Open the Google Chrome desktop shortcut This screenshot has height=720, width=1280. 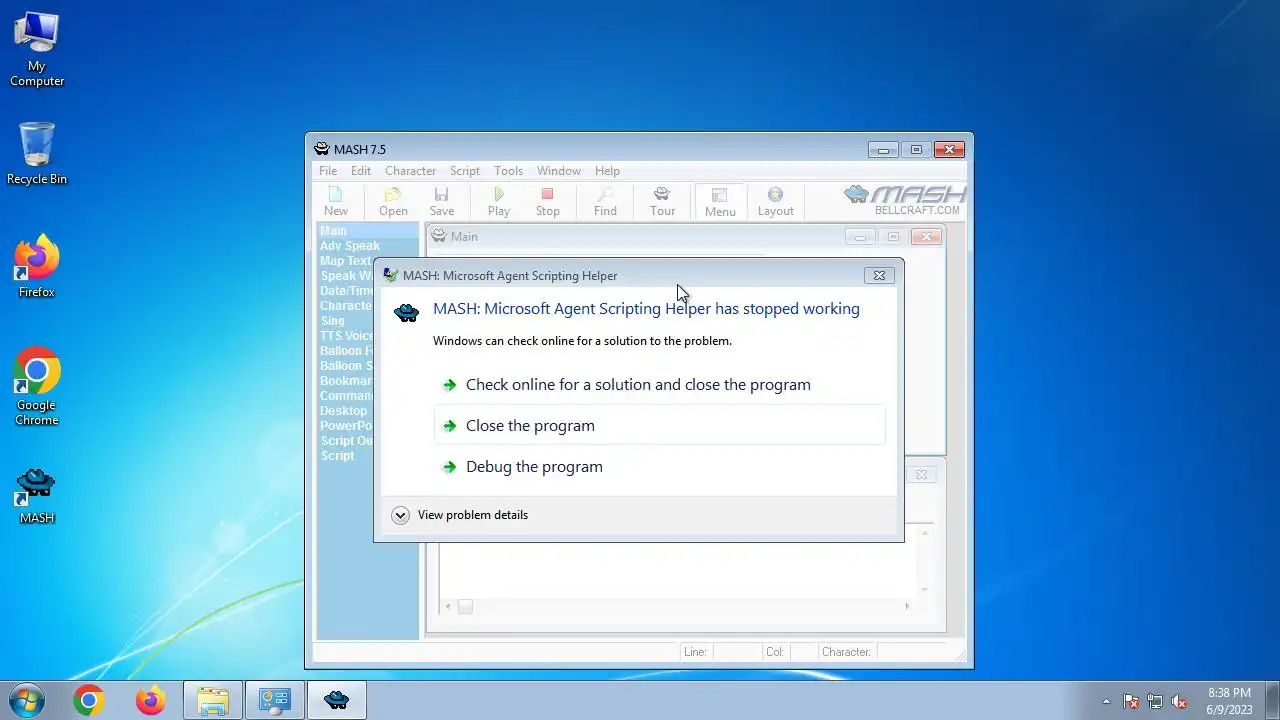pos(37,387)
